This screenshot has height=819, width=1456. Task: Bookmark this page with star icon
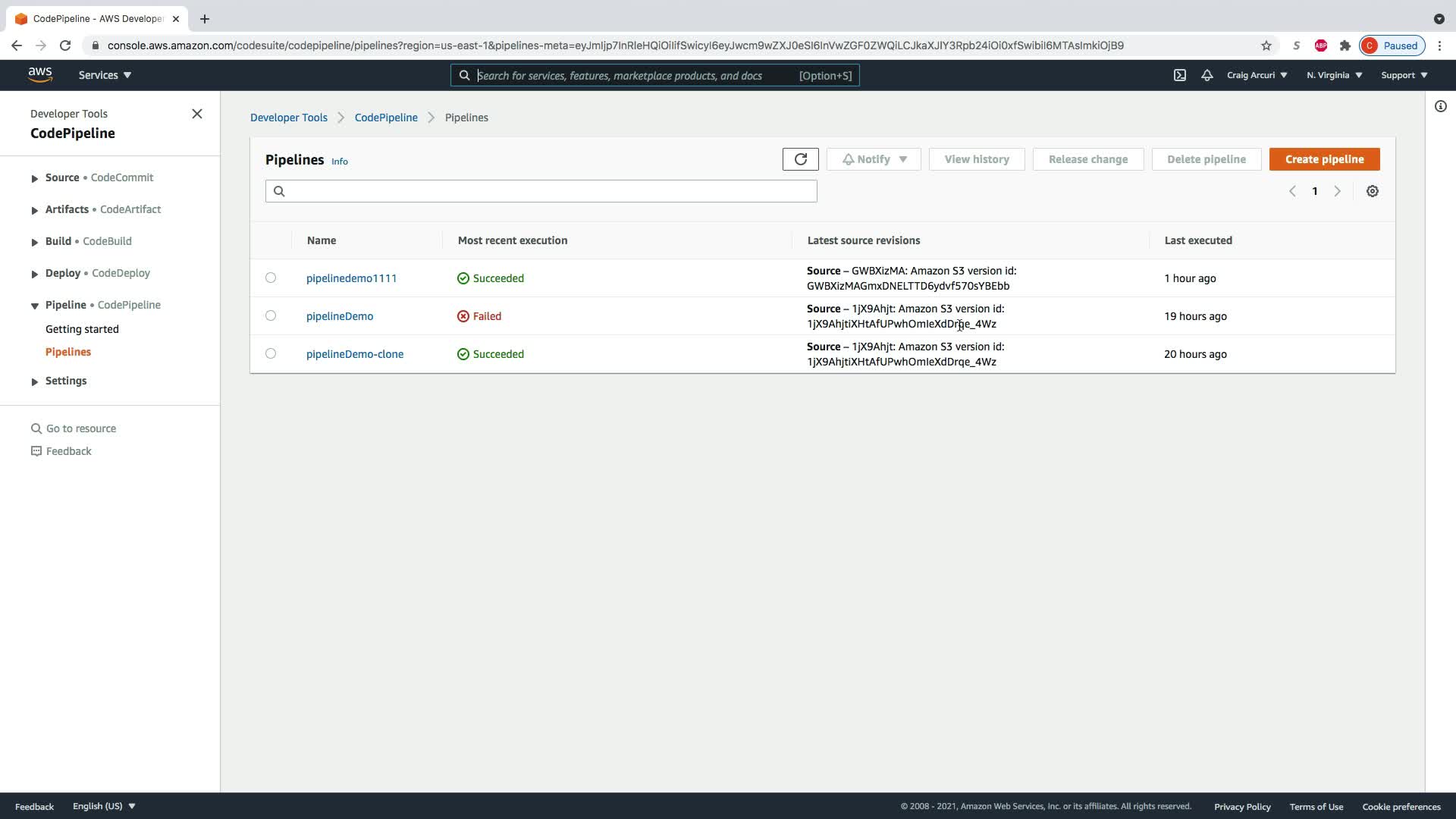pyautogui.click(x=1266, y=45)
